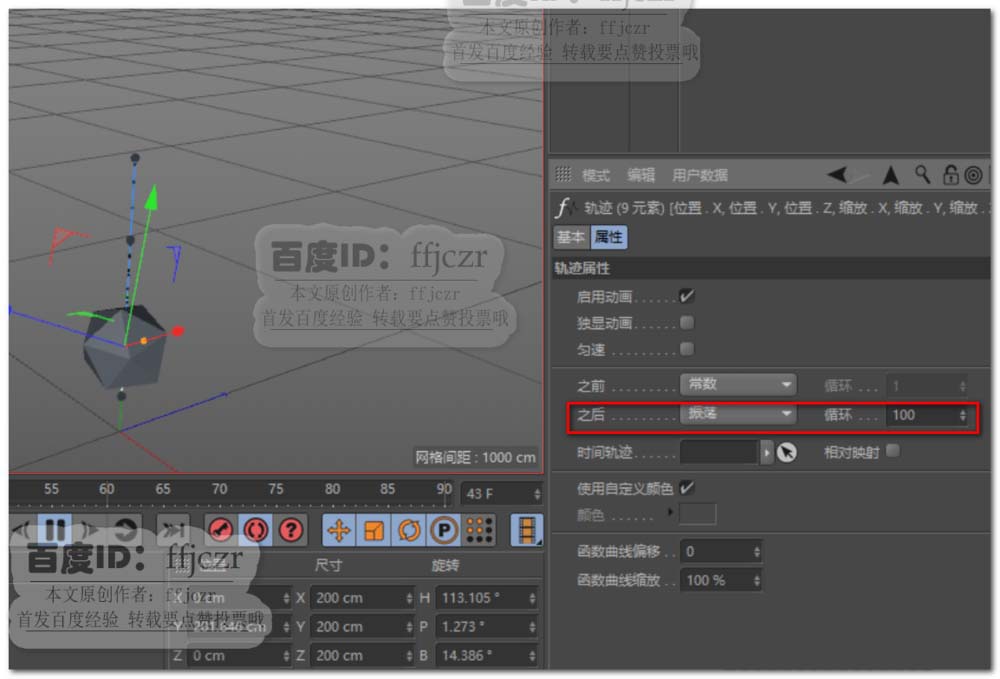Click the up arrow in attribute manager

click(891, 174)
